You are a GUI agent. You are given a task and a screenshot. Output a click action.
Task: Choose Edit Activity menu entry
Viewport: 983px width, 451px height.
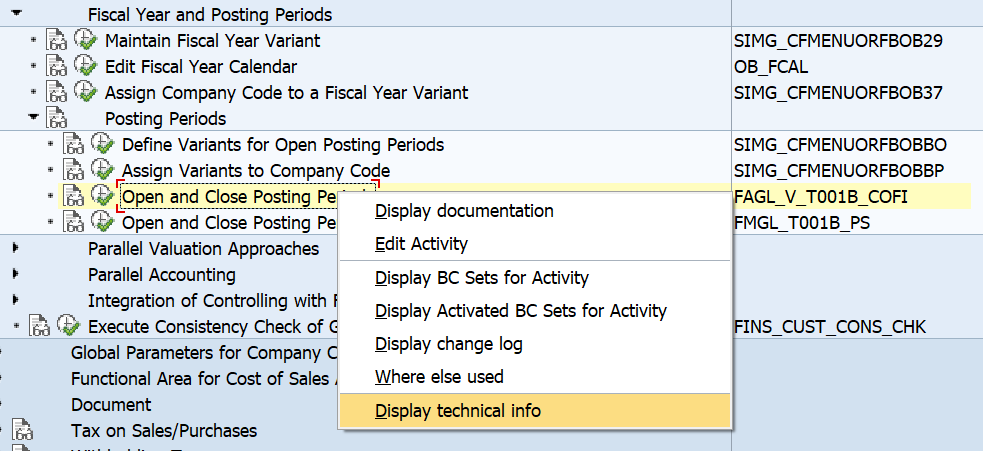(420, 244)
